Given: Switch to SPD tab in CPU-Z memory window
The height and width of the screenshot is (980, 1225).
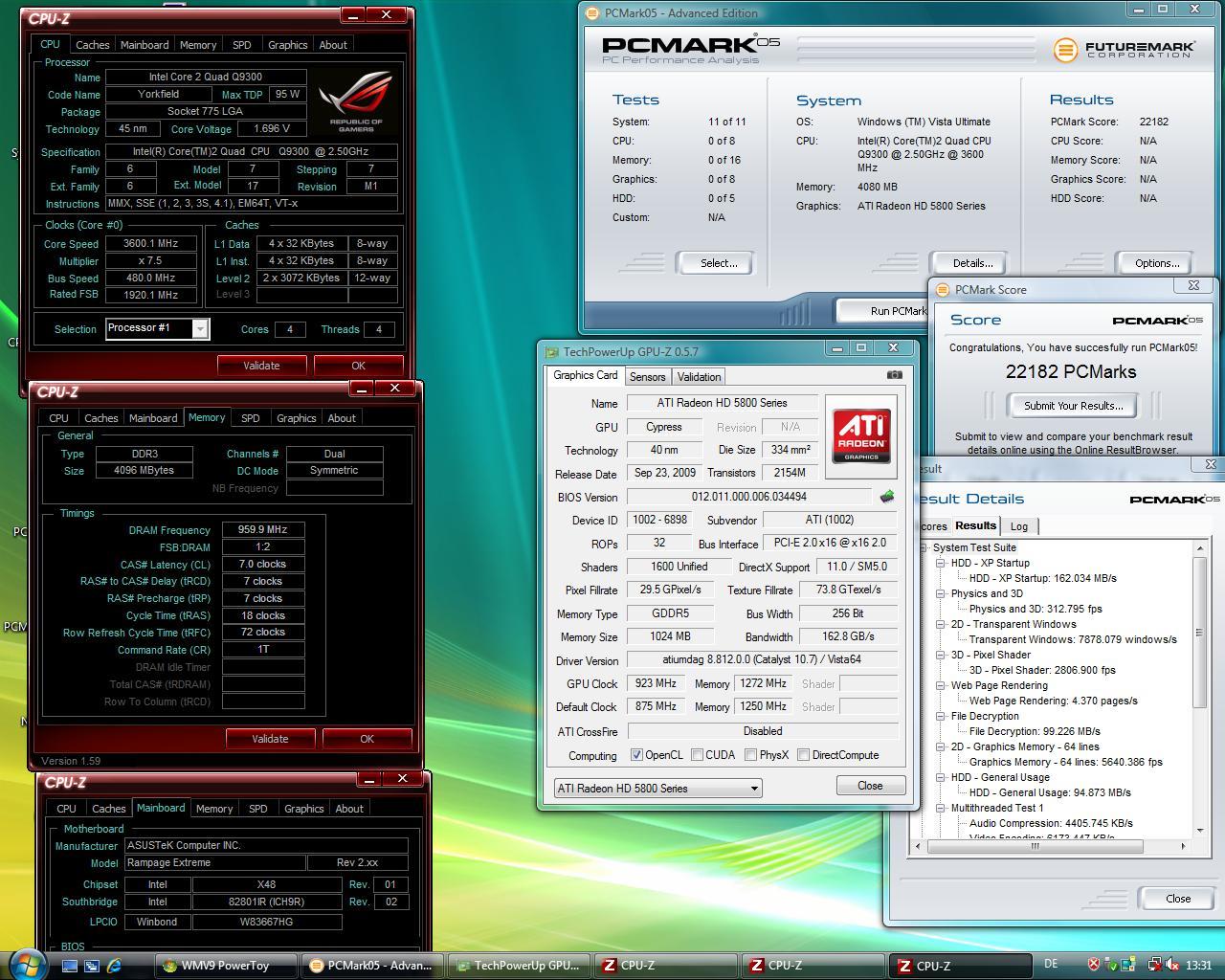Looking at the screenshot, I should tap(250, 418).
